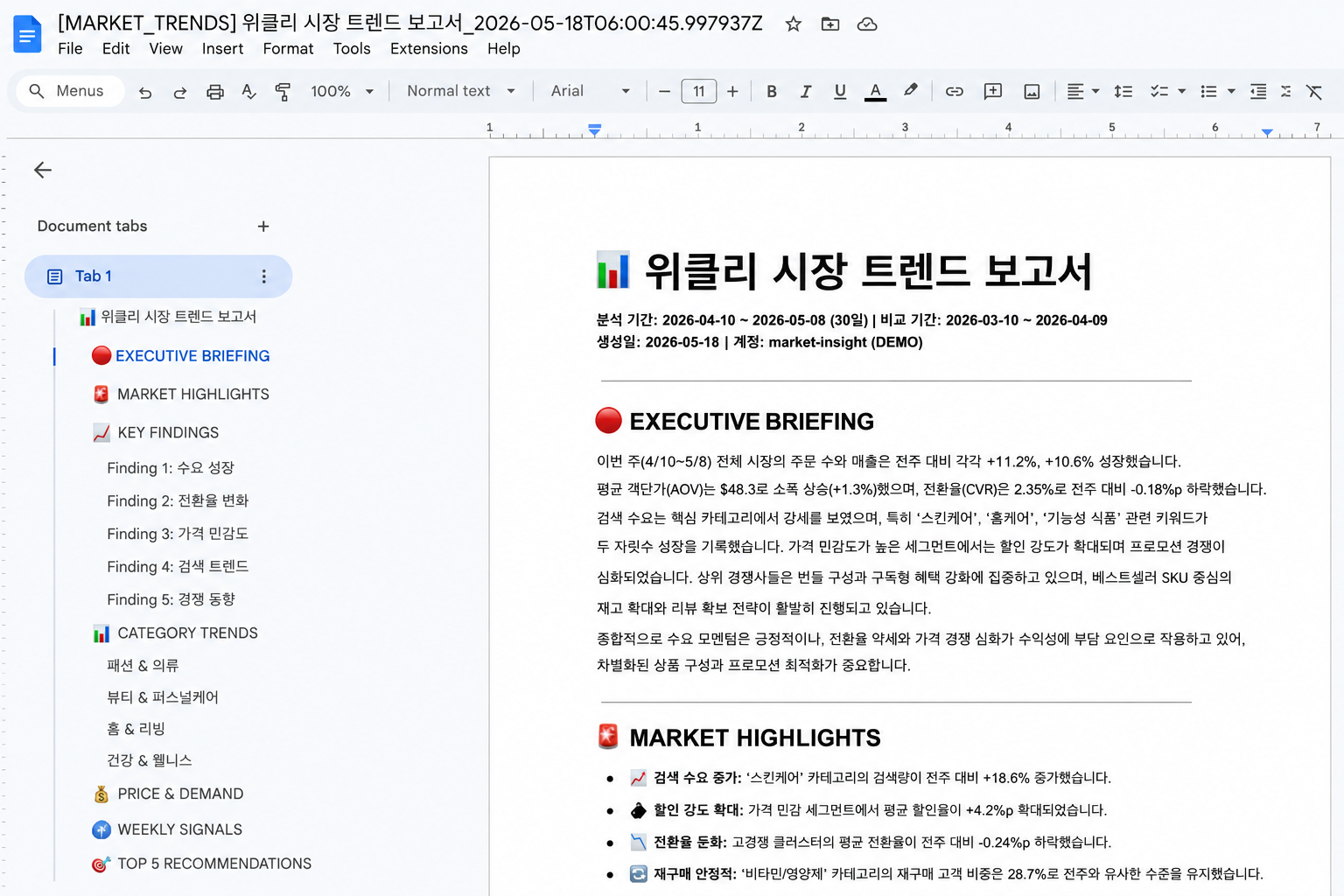The image size is (1344, 896).
Task: Add a new document tab
Action: (x=263, y=227)
